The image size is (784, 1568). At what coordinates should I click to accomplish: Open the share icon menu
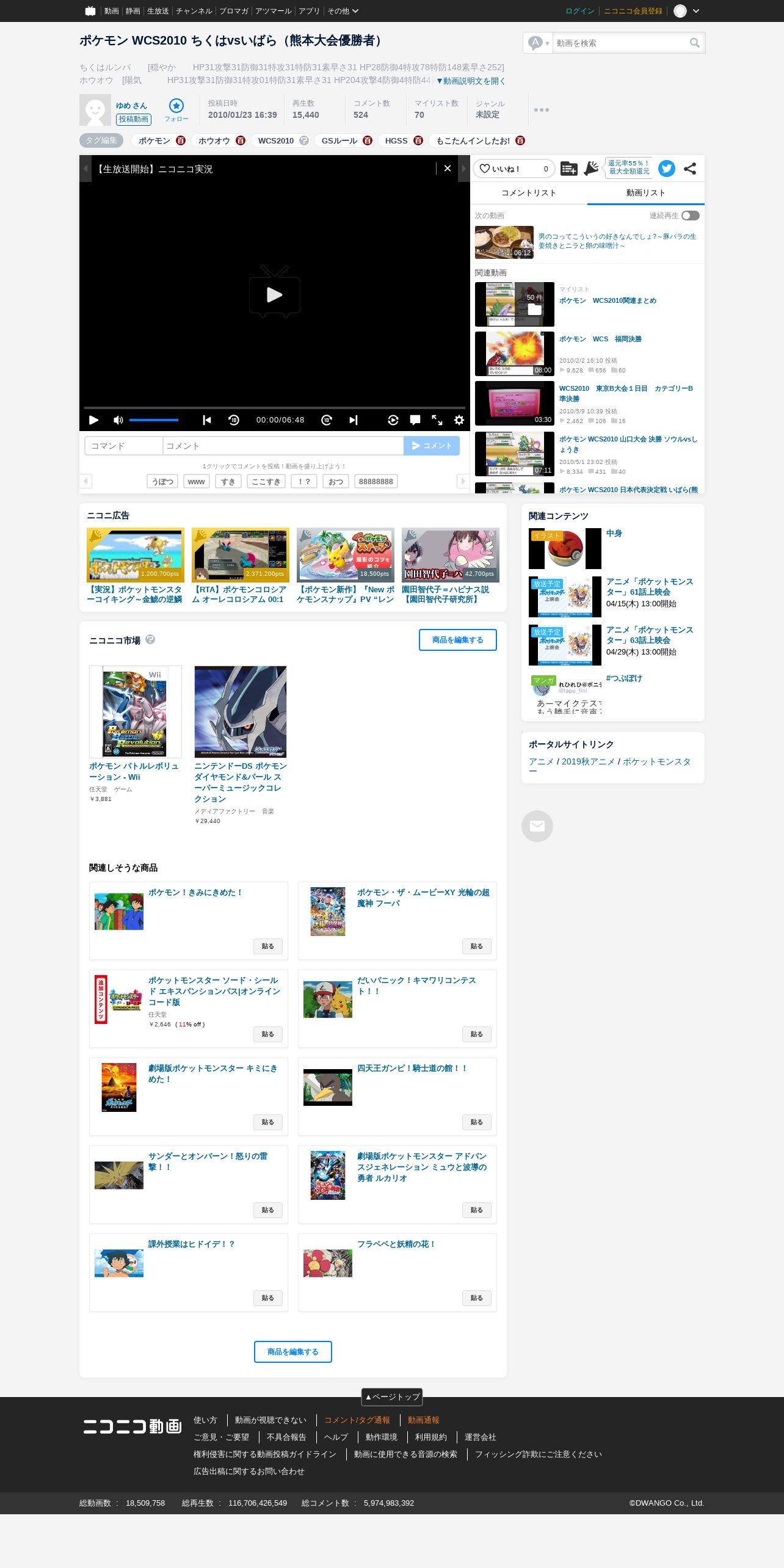pos(690,169)
